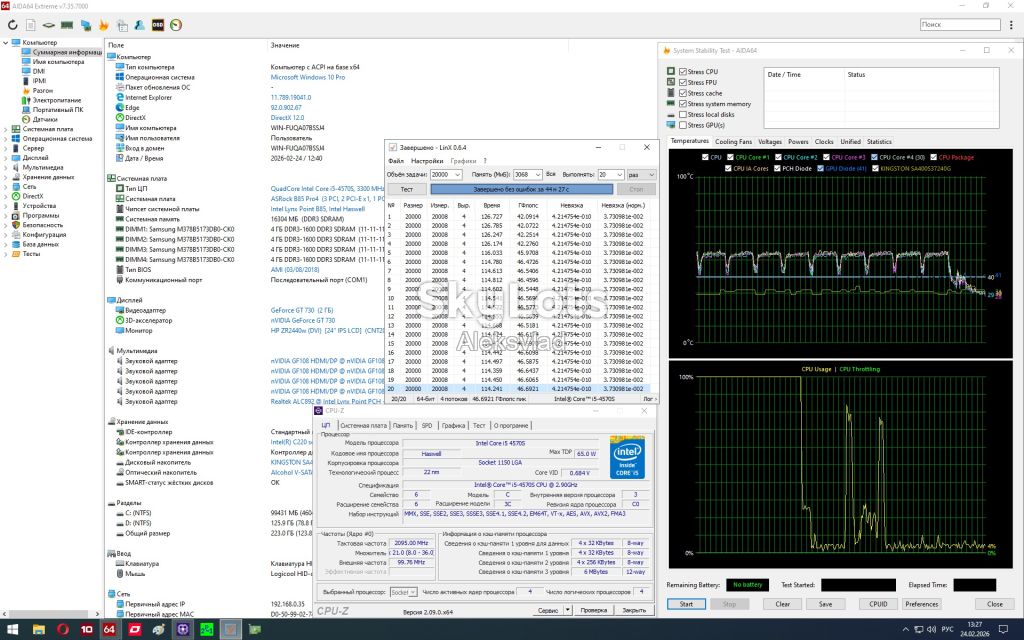Open the Windows Start menu

14,630
